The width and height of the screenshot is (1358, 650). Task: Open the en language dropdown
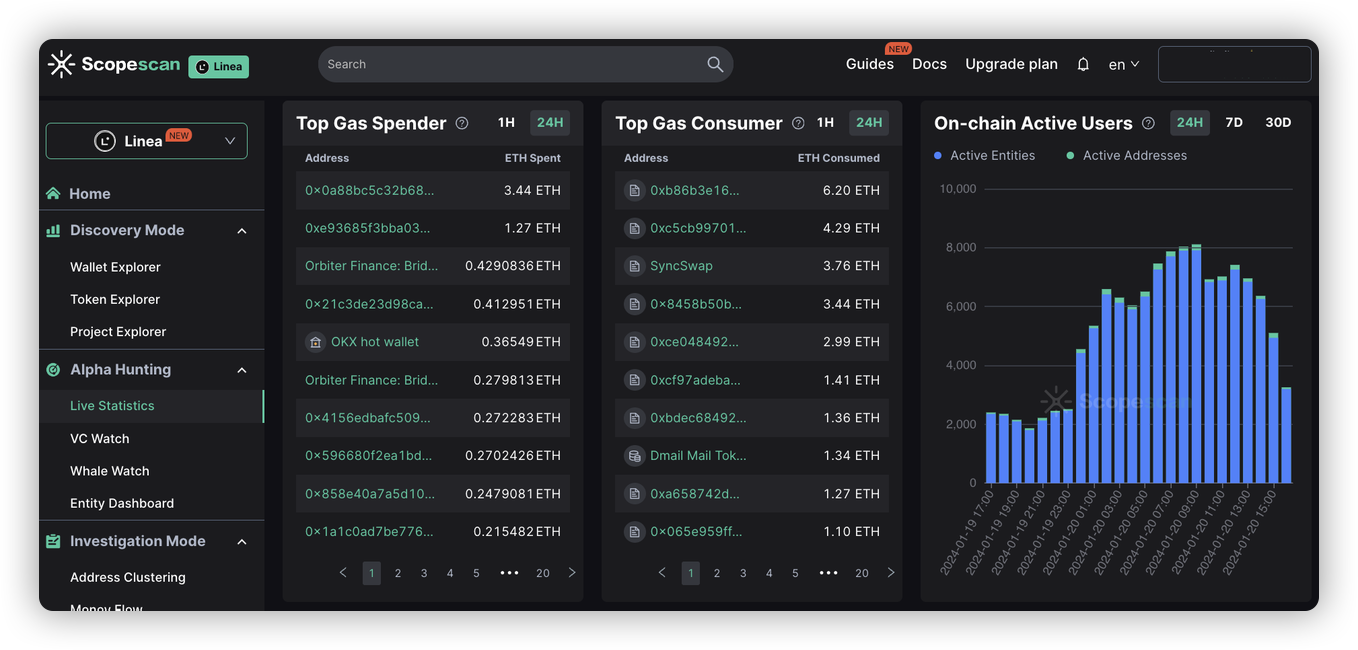pos(1124,64)
